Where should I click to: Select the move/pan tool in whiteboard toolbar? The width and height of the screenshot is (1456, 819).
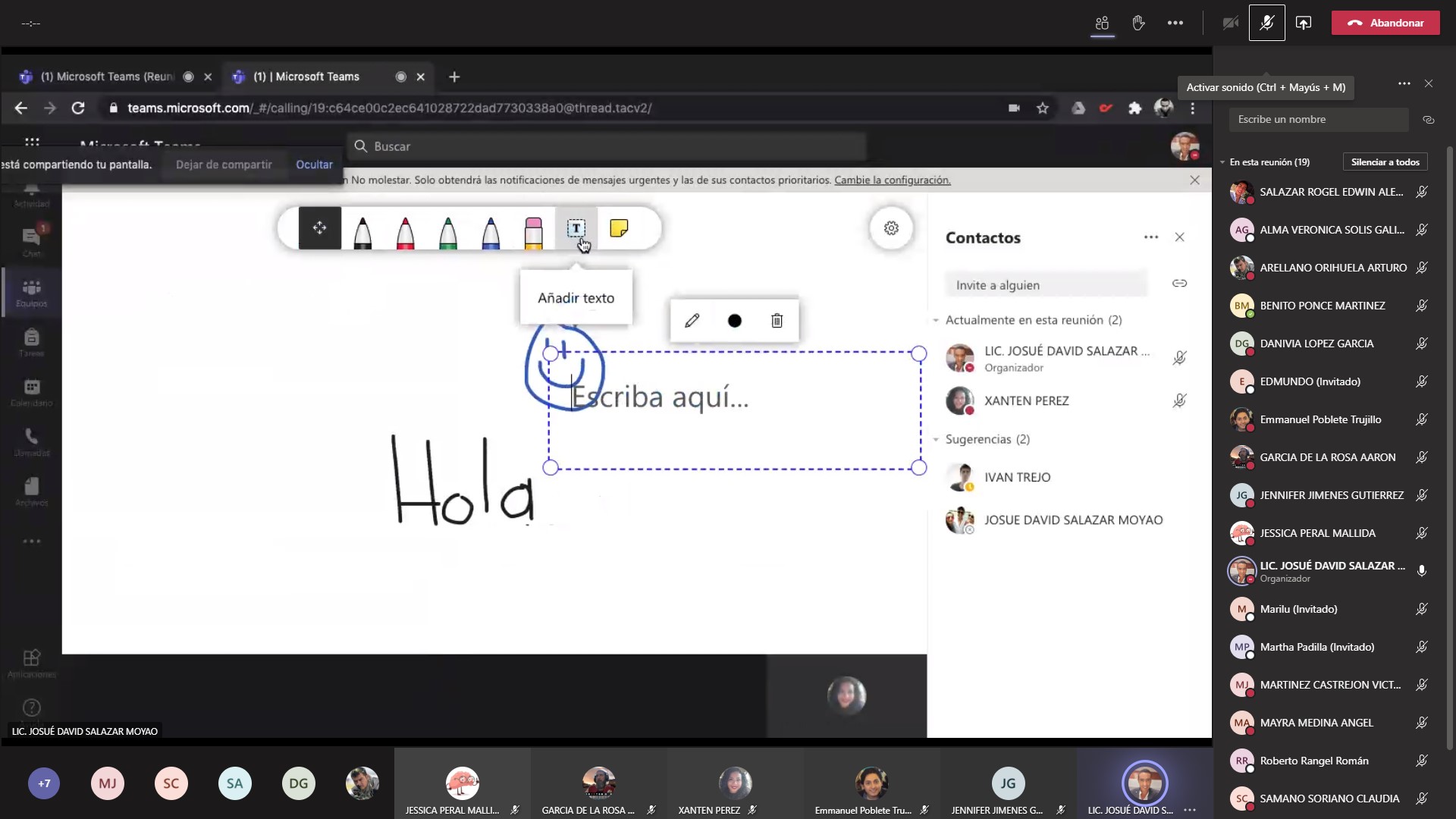pyautogui.click(x=319, y=228)
